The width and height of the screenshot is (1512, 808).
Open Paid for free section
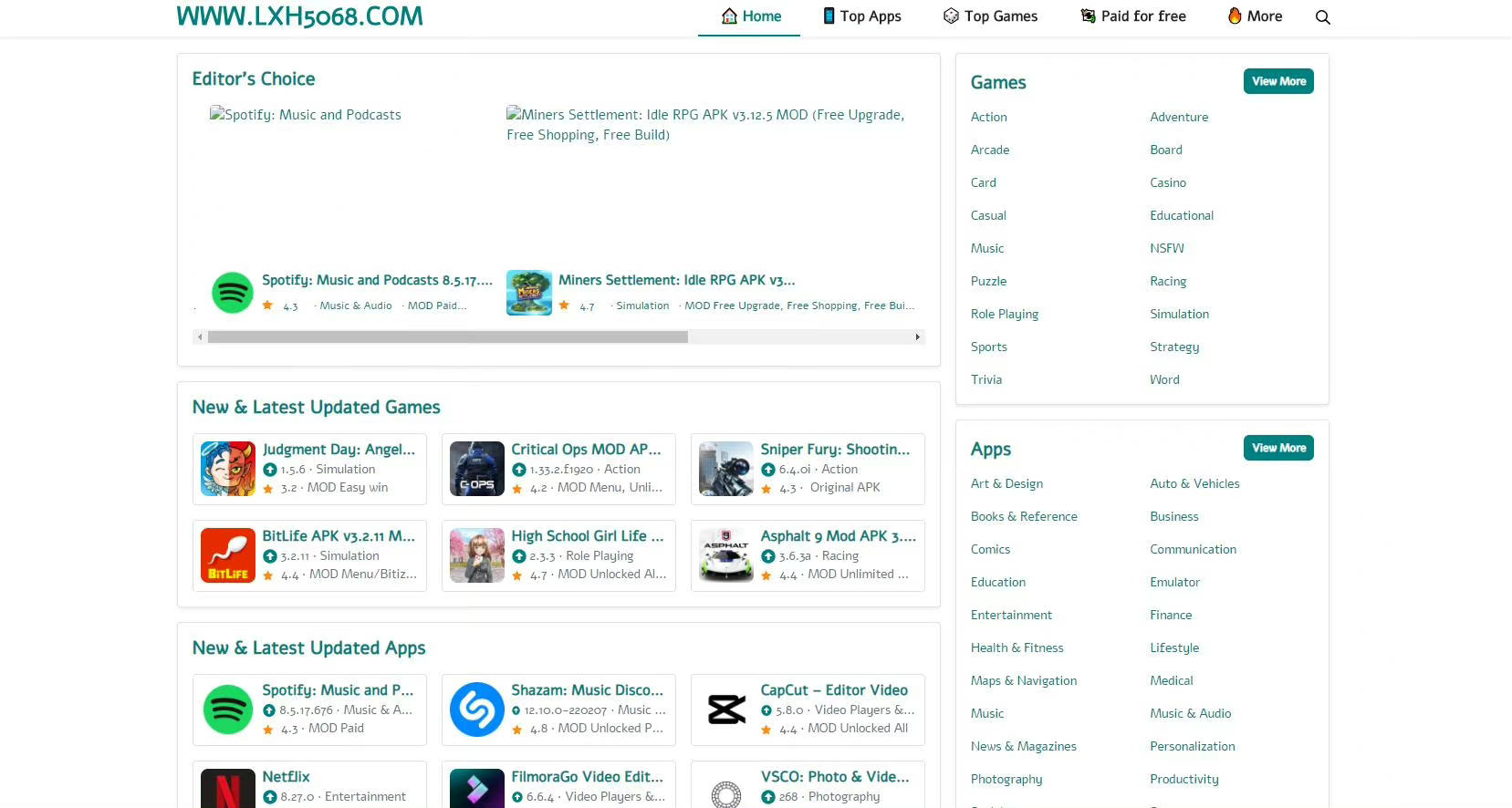[x=1133, y=16]
